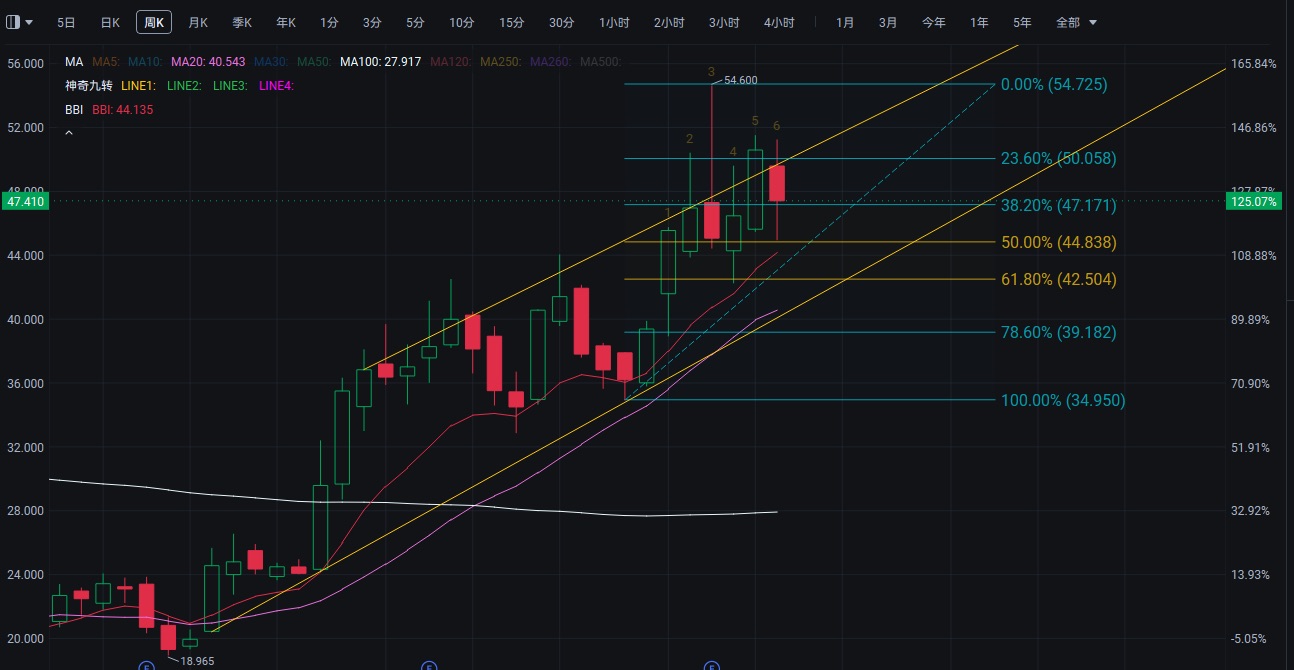Click the 47.410 current price tag
The image size is (1294, 670).
tap(25, 201)
